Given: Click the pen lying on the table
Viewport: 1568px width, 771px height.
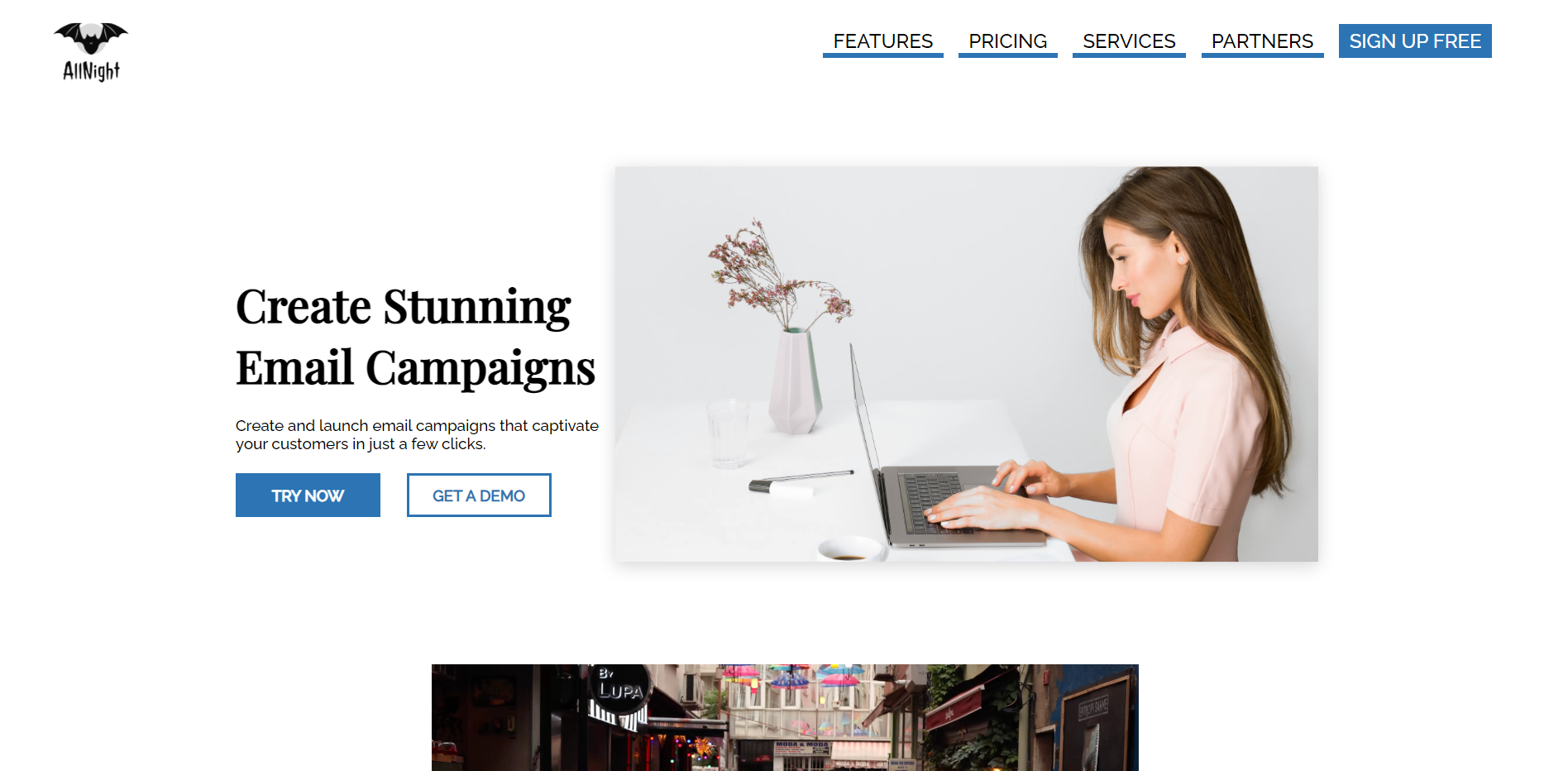Looking at the screenshot, I should tap(801, 481).
